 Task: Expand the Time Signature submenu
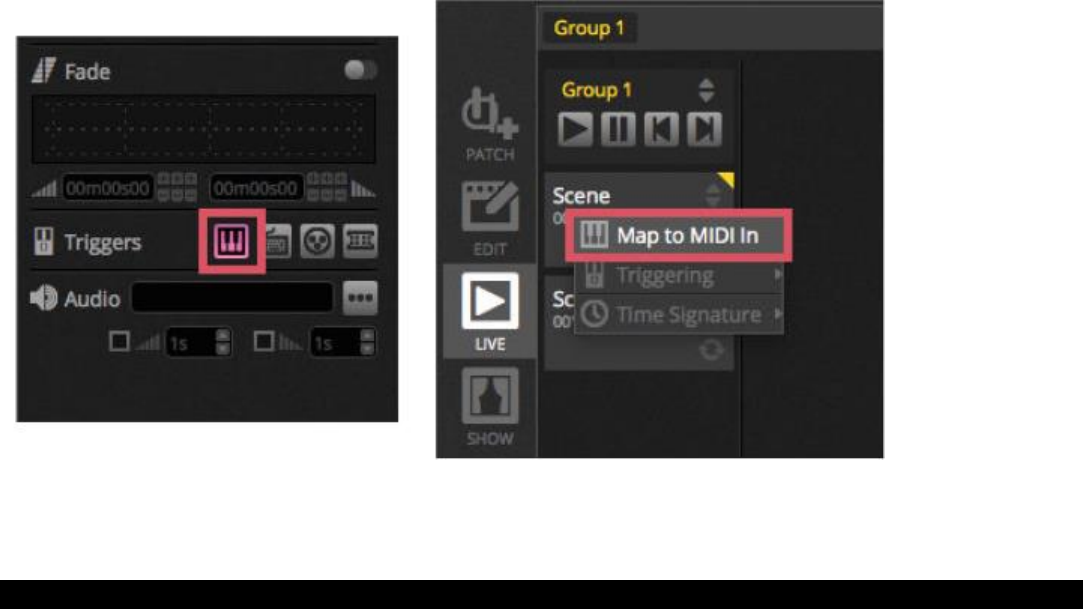pos(680,315)
